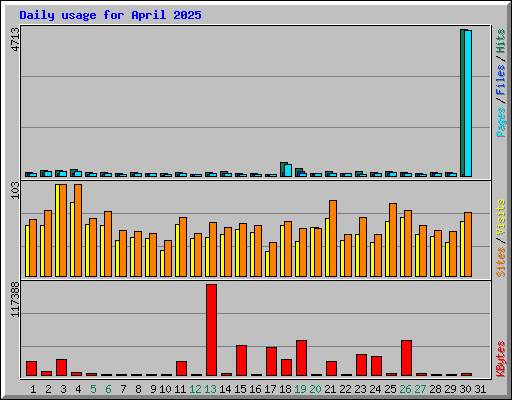Select the hits bar for day 18
This screenshot has height=400, width=512.
coord(283,169)
